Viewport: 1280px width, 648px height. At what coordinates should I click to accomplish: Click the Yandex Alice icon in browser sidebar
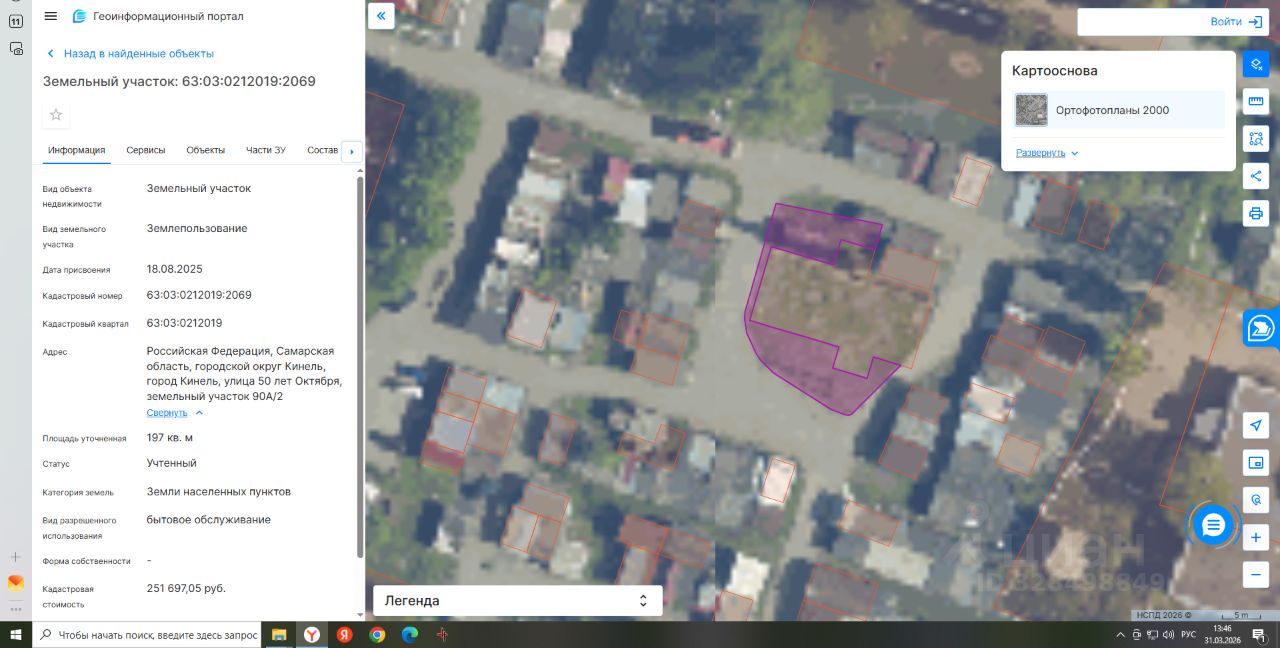15,582
